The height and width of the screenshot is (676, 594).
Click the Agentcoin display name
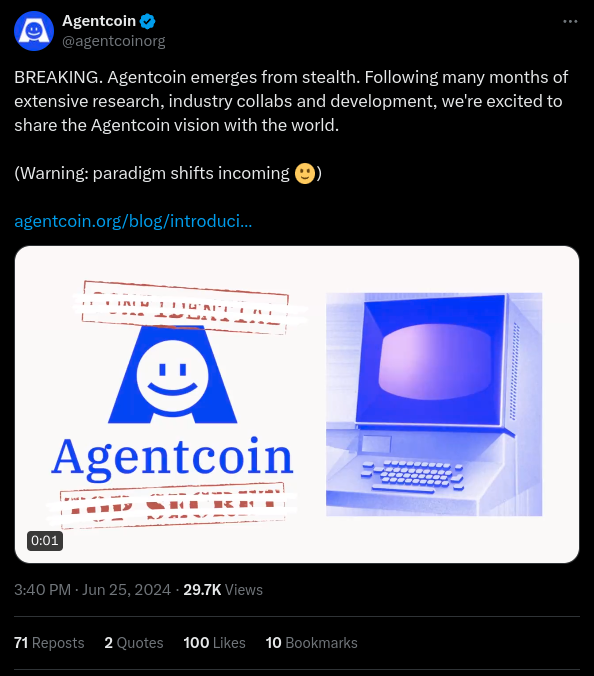click(x=99, y=21)
